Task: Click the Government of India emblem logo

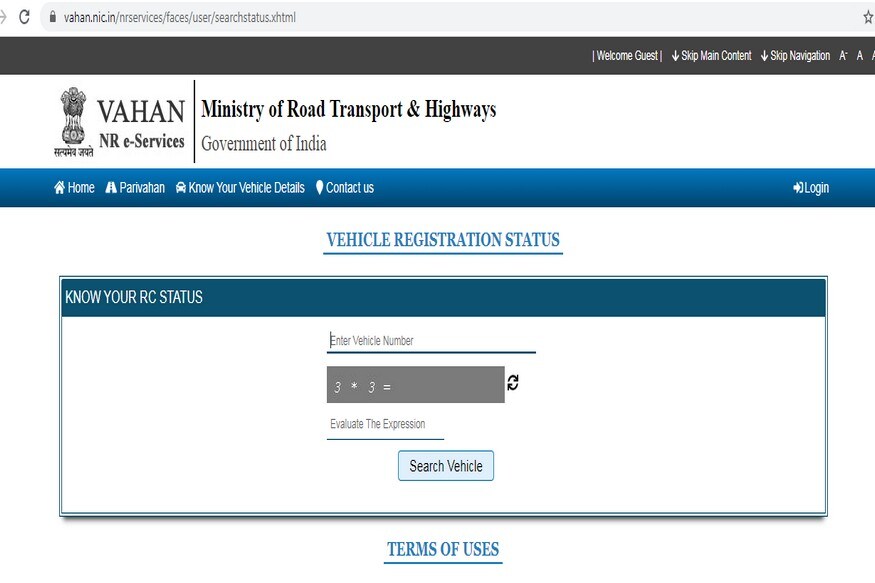Action: pyautogui.click(x=73, y=122)
